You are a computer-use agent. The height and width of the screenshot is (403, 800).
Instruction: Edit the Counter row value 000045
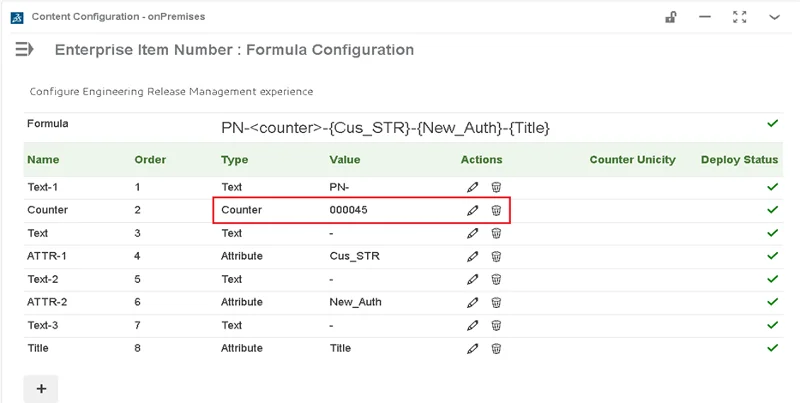473,210
